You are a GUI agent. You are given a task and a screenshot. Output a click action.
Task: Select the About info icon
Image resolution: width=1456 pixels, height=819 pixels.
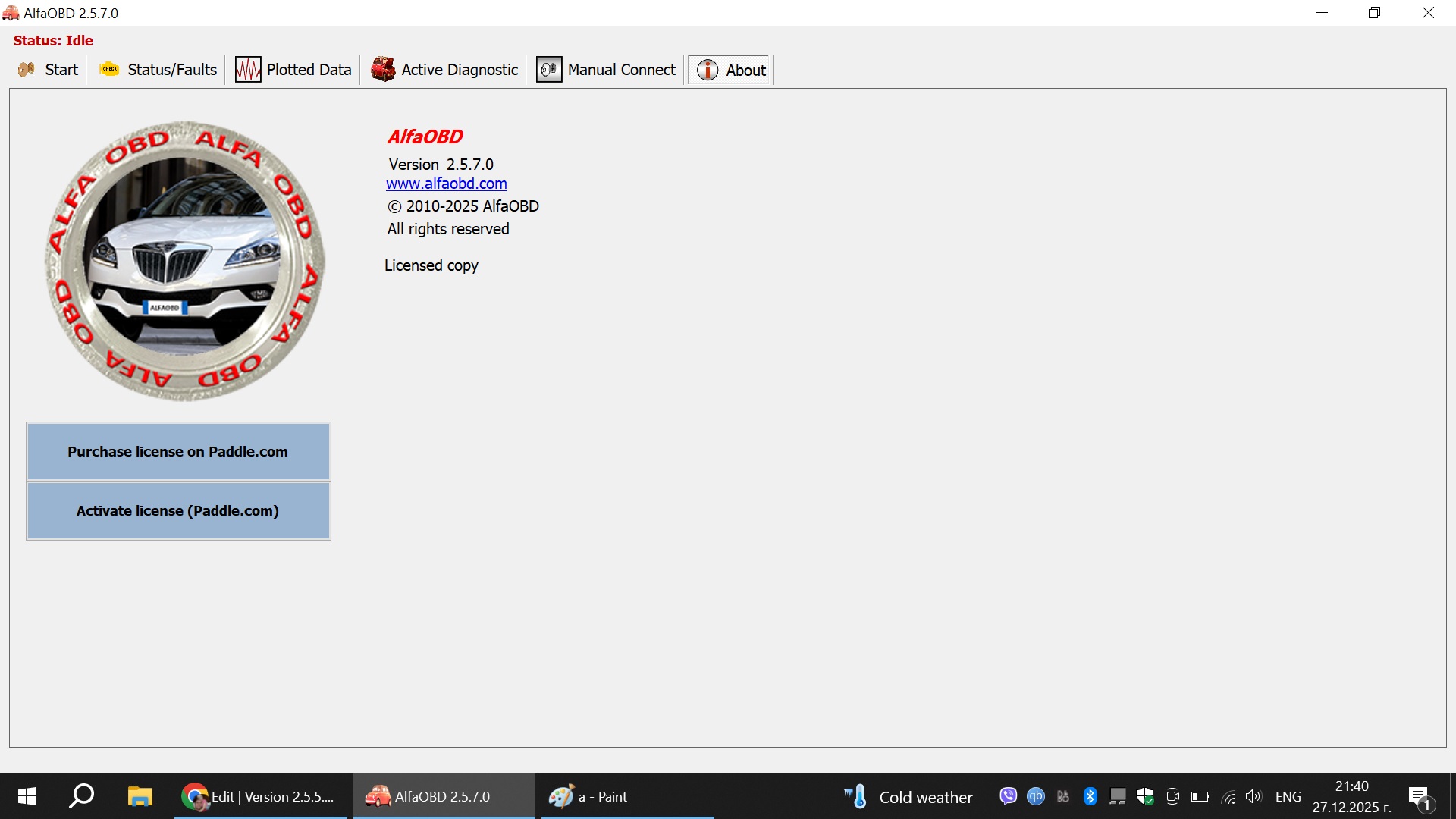707,70
